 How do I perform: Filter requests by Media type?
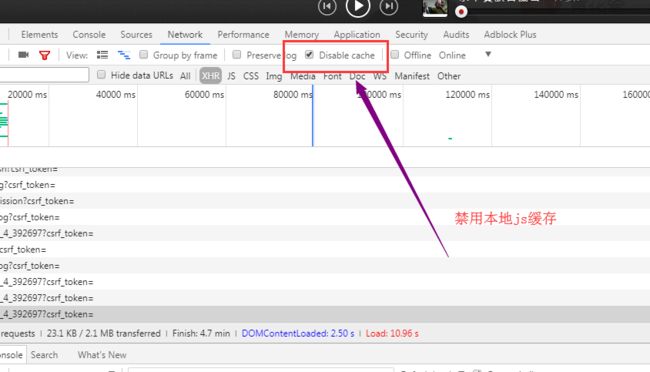point(303,76)
